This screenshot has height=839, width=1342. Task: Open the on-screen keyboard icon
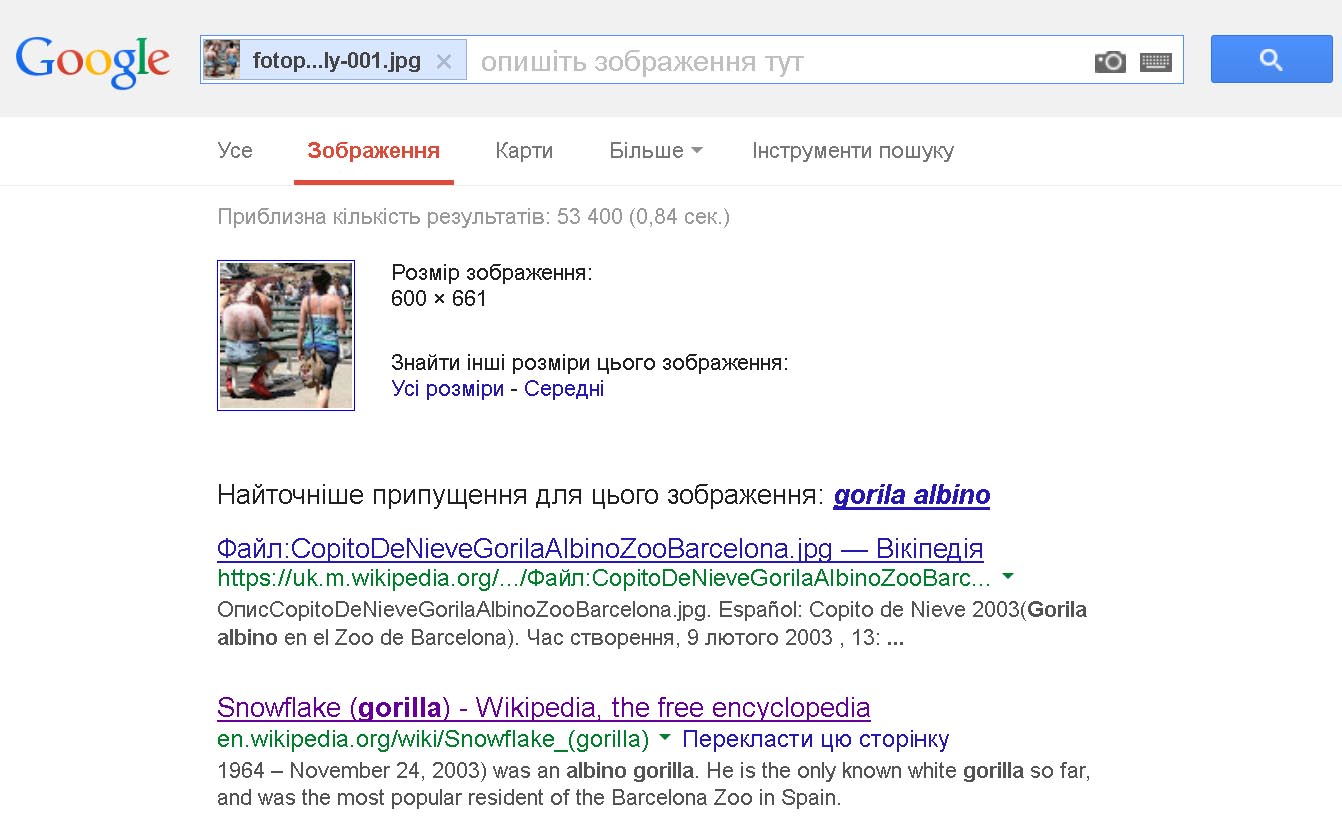tap(1156, 62)
